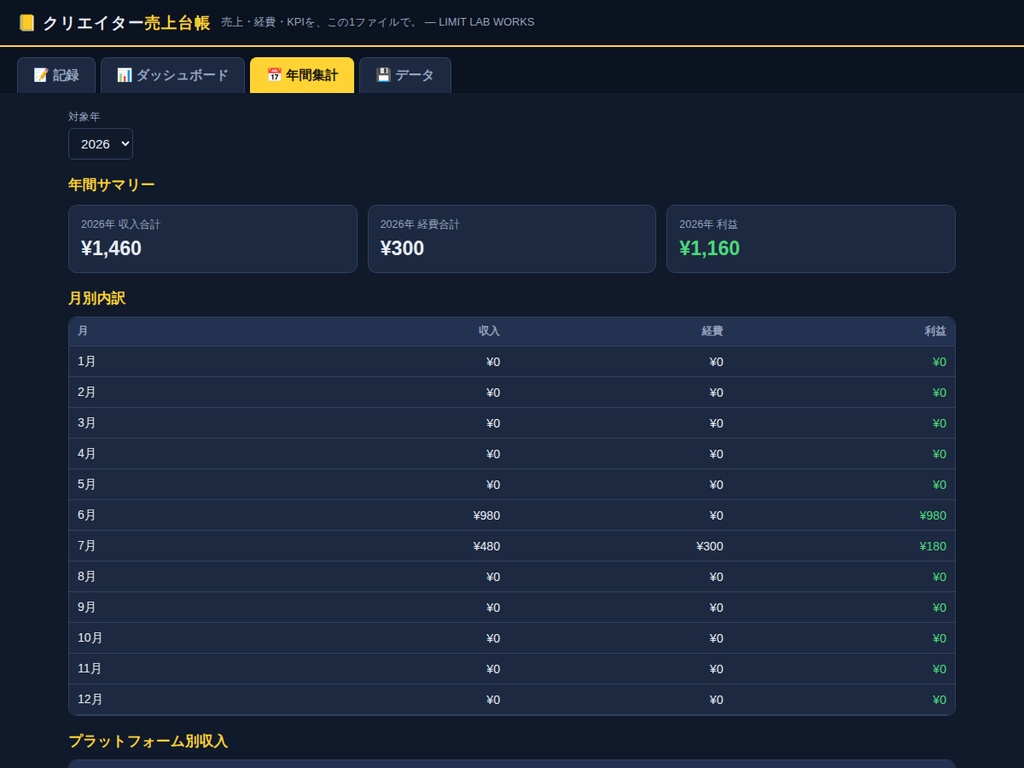Click the 月 column header
The image size is (1024, 768).
coord(82,331)
